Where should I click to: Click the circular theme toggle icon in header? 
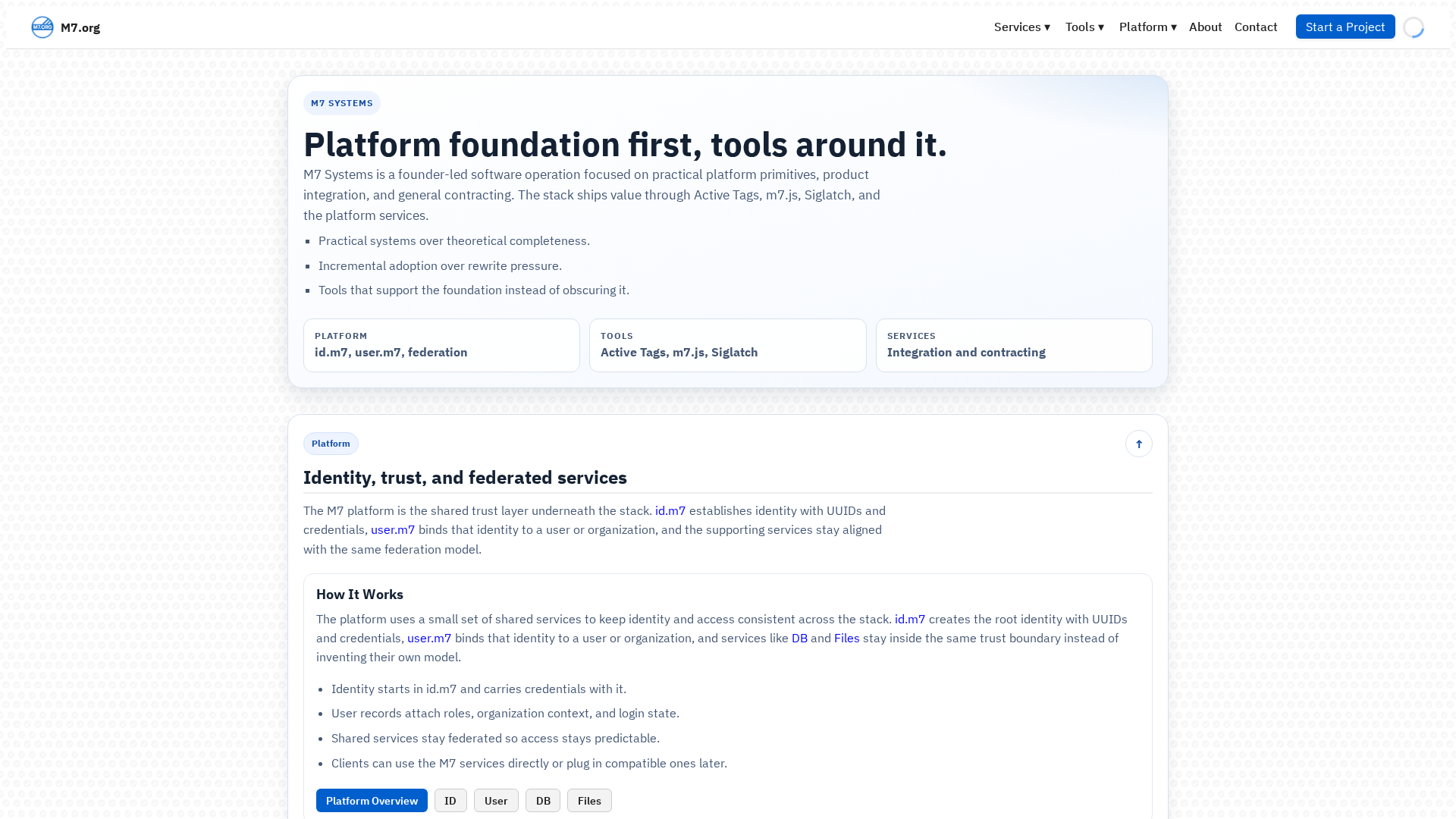pos(1414,27)
